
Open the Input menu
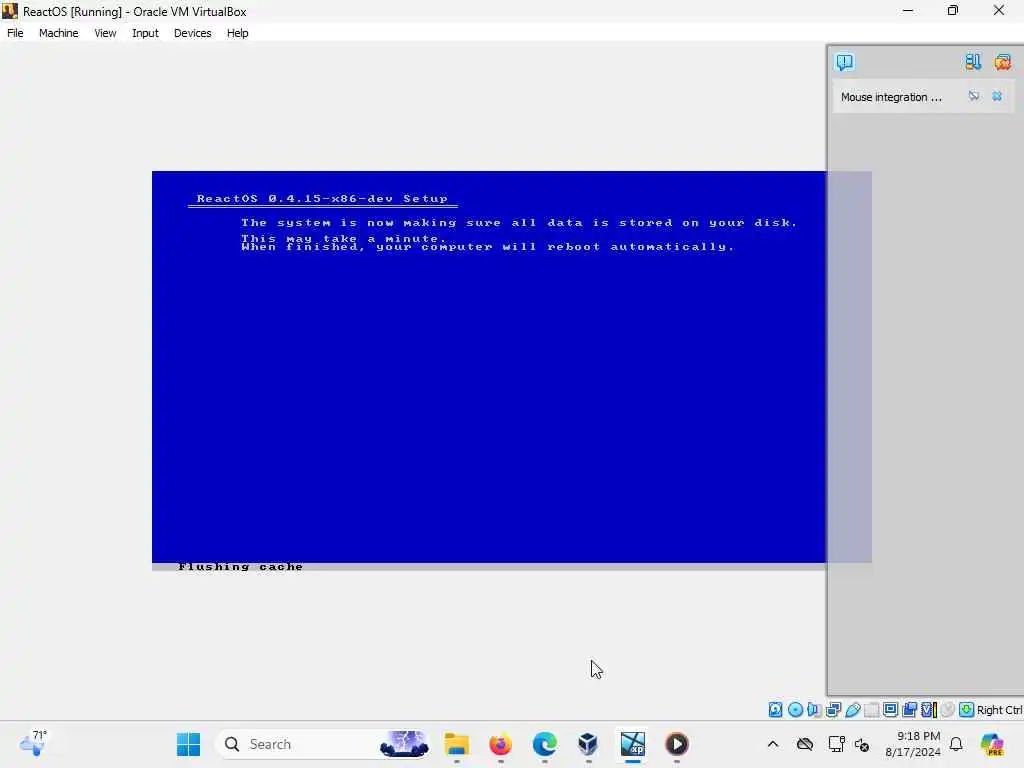click(x=145, y=33)
